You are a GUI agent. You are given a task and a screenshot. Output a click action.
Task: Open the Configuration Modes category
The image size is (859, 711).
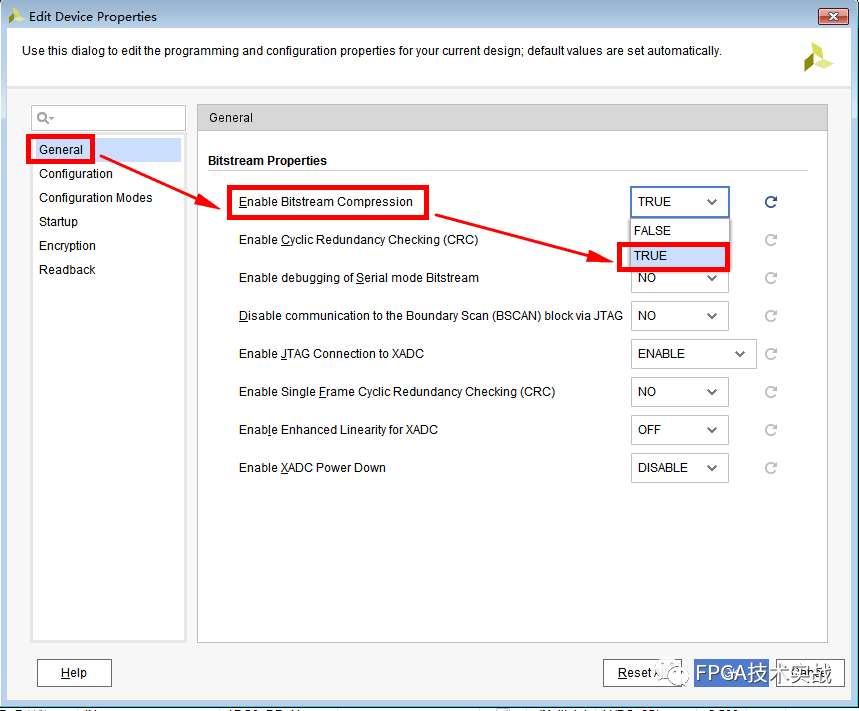point(96,198)
